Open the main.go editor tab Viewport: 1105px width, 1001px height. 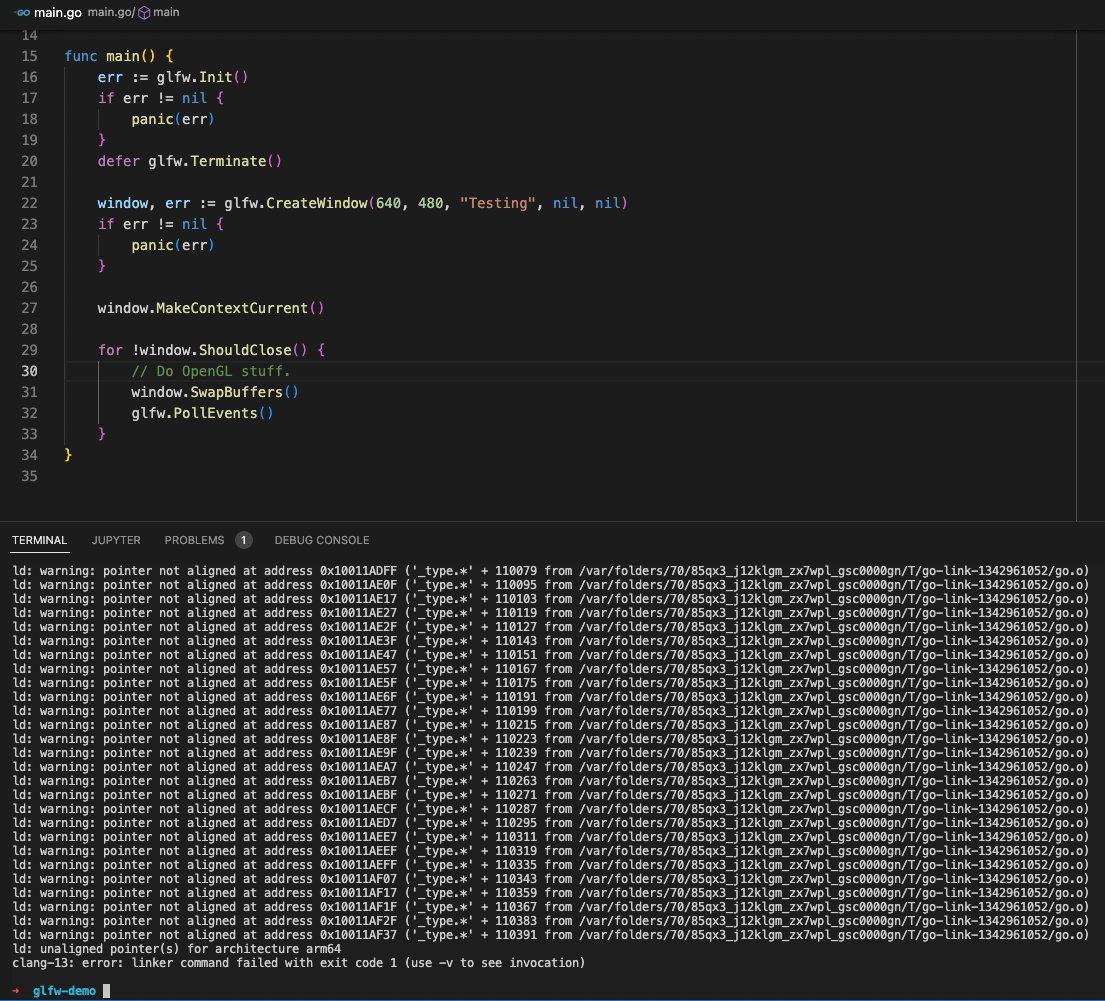tap(58, 13)
